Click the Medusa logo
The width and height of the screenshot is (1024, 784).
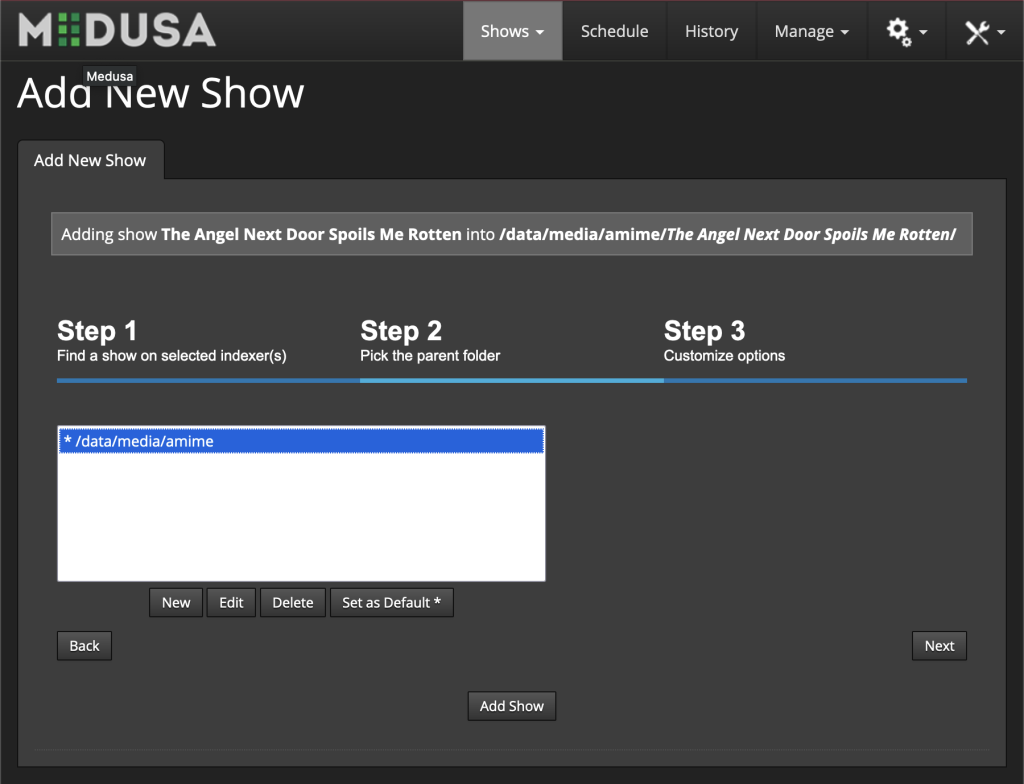coord(117,30)
